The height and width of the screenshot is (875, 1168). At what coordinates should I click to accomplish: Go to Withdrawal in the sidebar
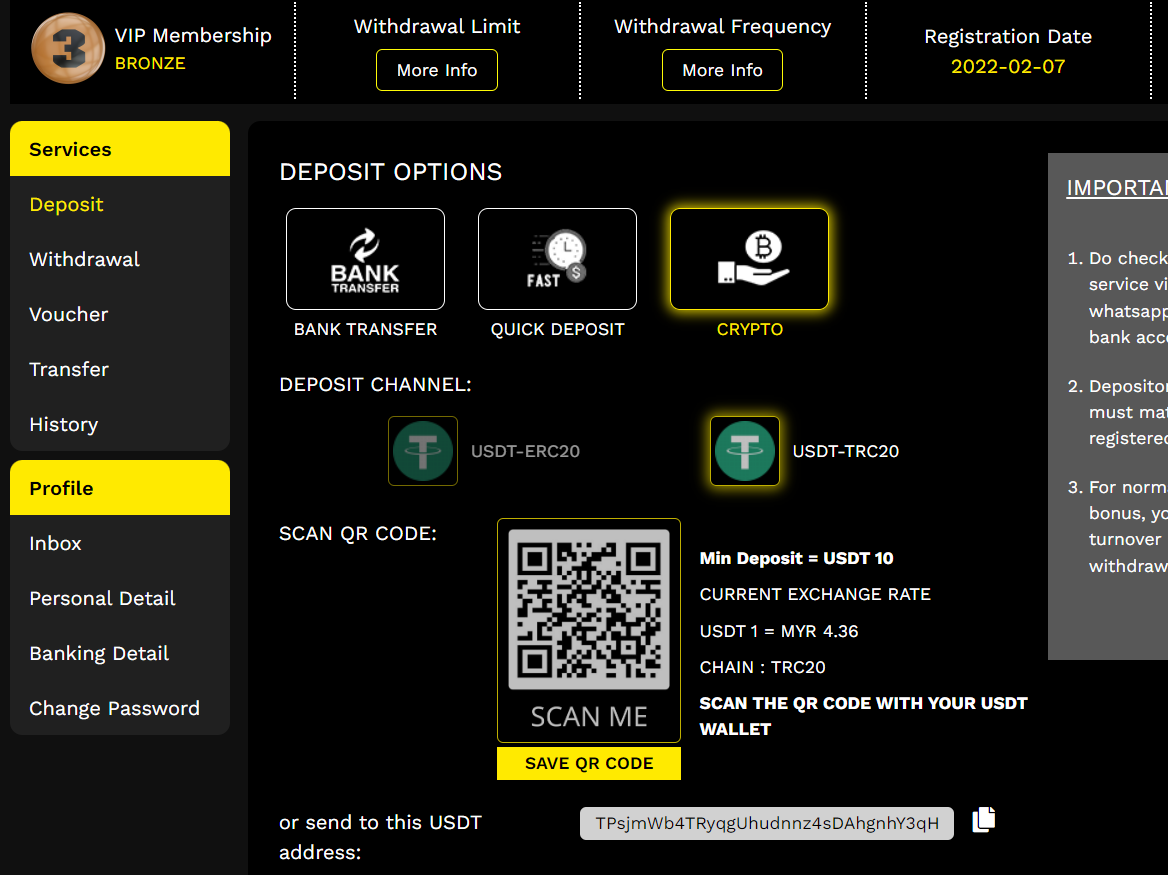point(85,259)
